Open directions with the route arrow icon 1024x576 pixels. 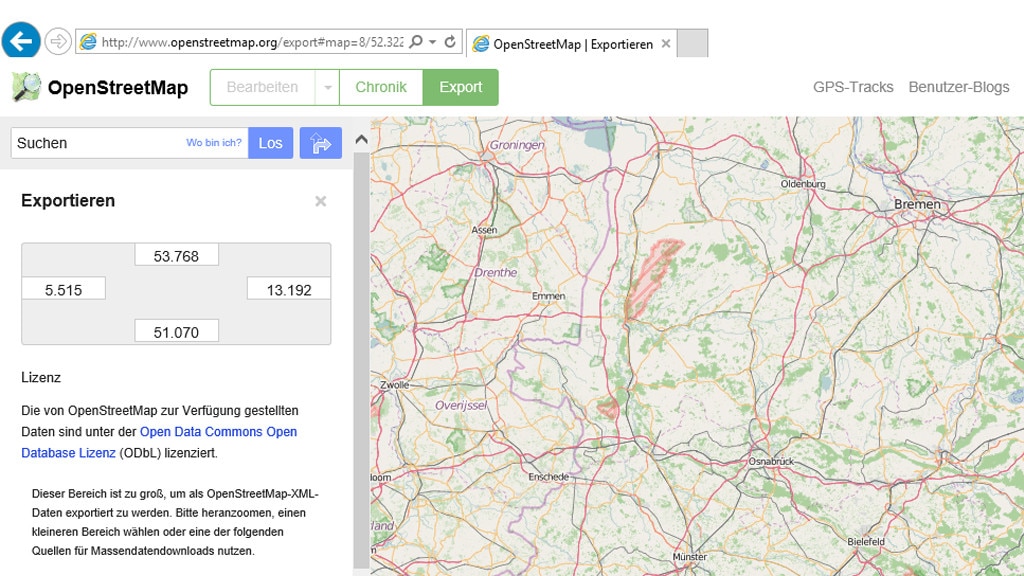(321, 143)
